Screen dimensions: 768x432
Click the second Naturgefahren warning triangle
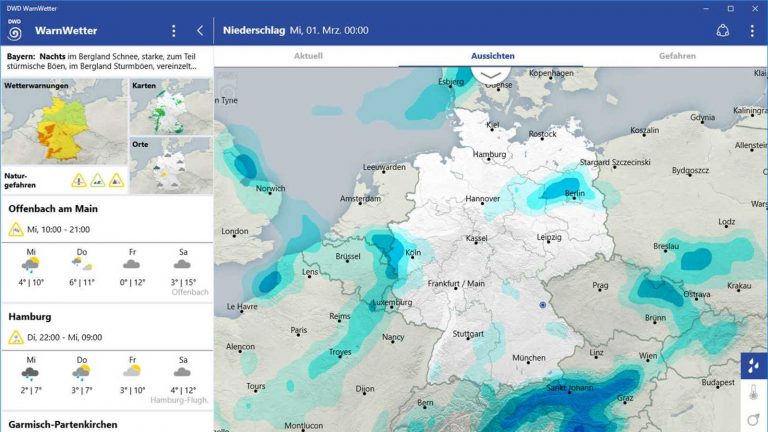click(x=97, y=181)
